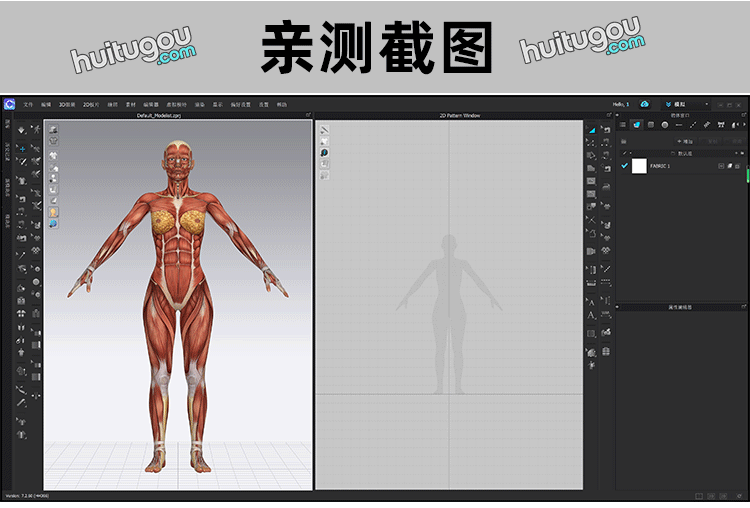The height and width of the screenshot is (508, 750).
Task: Click the top icon in 2D window's vertical toolbar
Action: click(x=324, y=130)
